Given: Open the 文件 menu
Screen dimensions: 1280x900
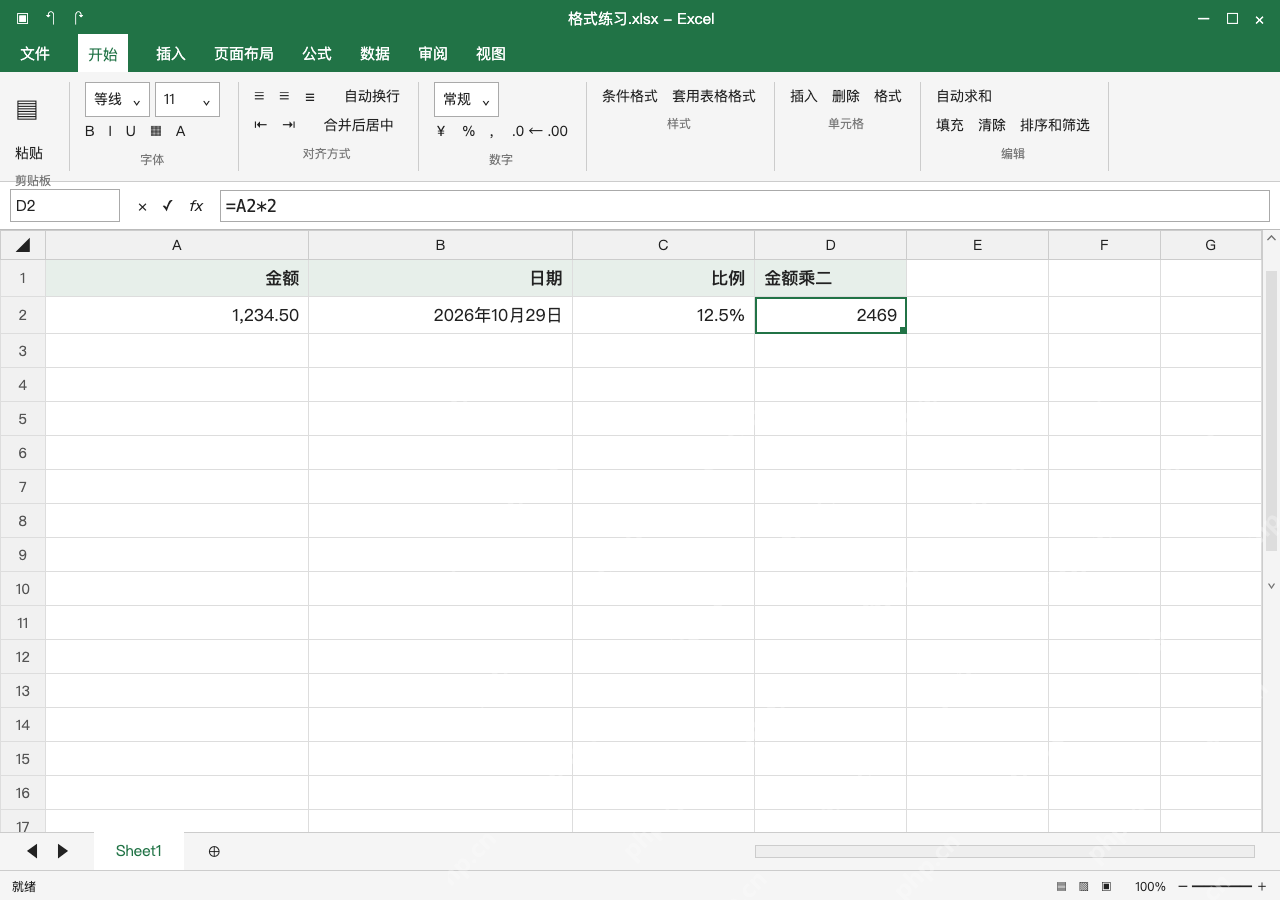Looking at the screenshot, I should coord(35,54).
